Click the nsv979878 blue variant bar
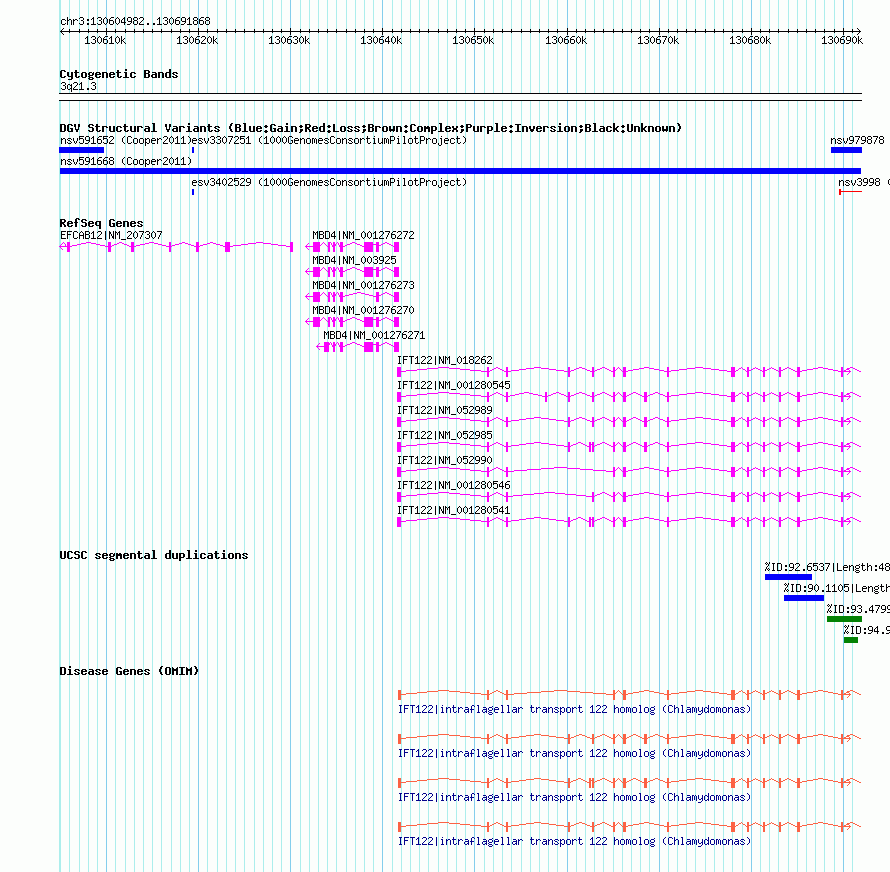This screenshot has width=890, height=872. point(846,150)
